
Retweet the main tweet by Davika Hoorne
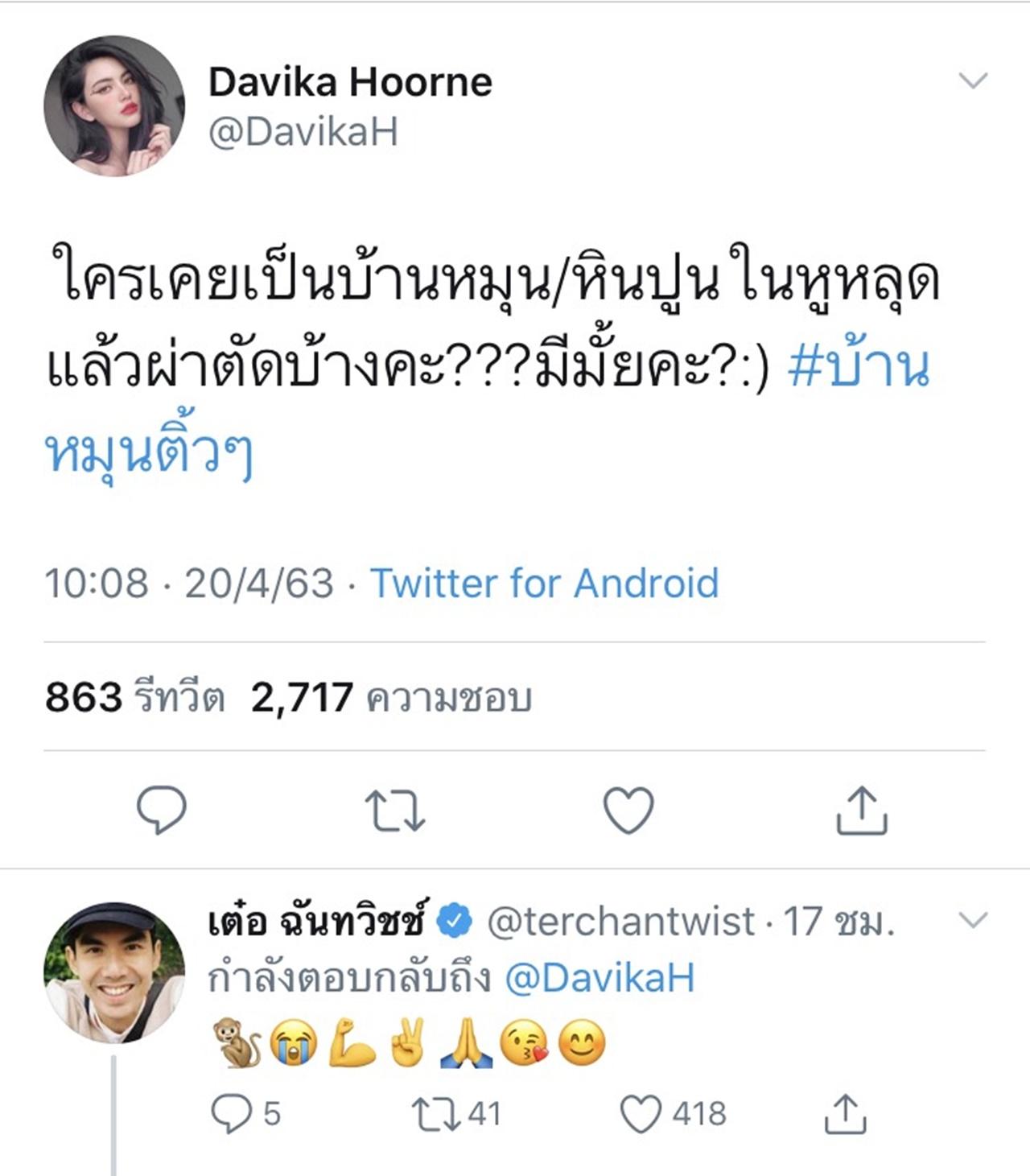(x=394, y=811)
